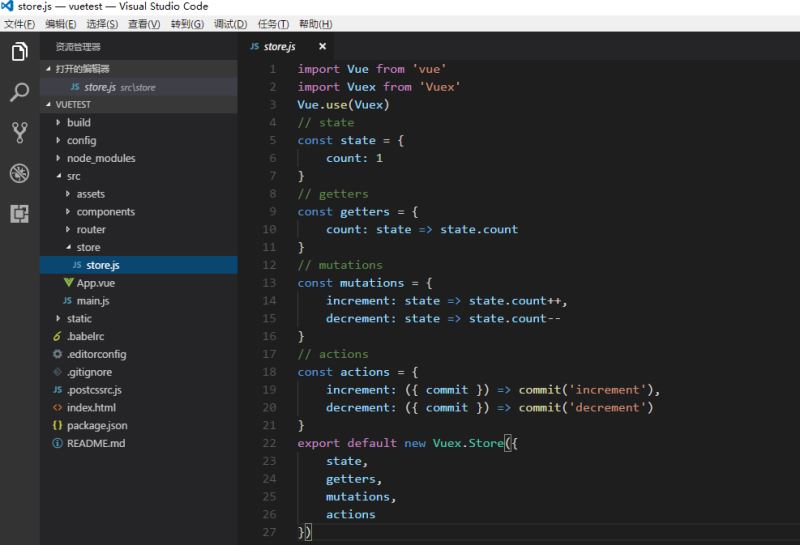This screenshot has height=545, width=800.
Task: Click the '// getters' comment line
Action: tap(333, 194)
